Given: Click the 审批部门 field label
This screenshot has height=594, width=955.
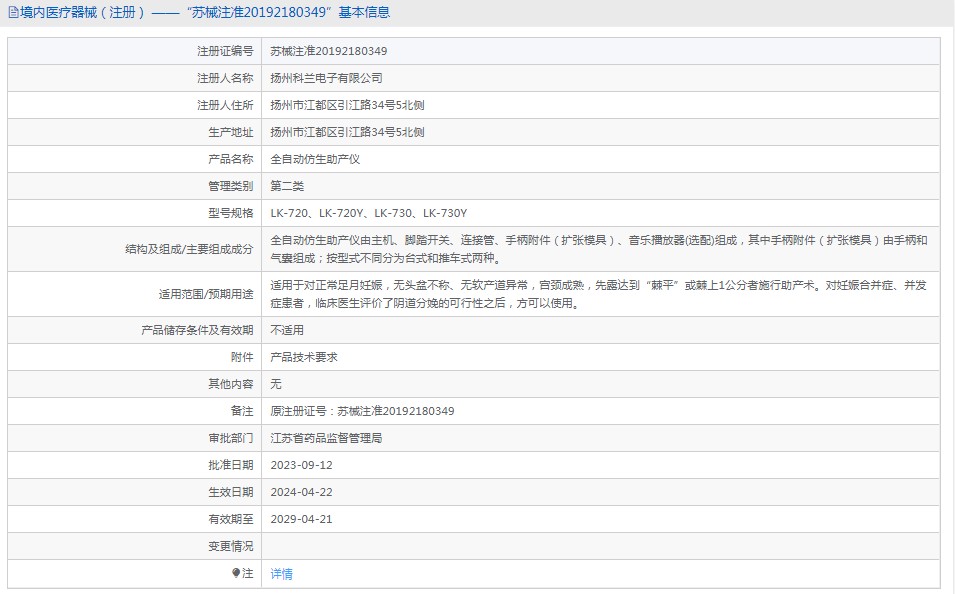Looking at the screenshot, I should 230,438.
